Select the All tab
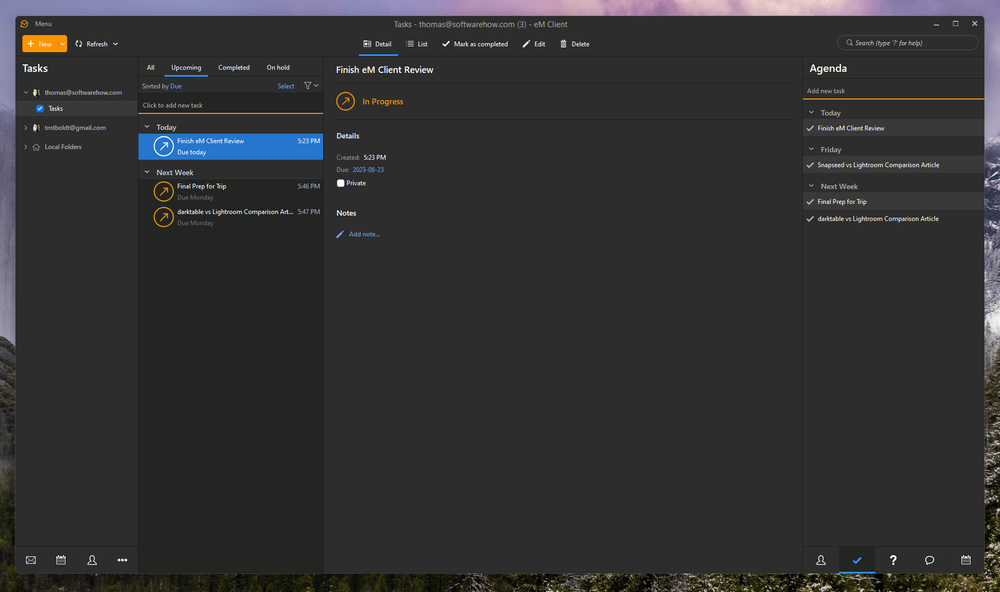 pyautogui.click(x=151, y=68)
